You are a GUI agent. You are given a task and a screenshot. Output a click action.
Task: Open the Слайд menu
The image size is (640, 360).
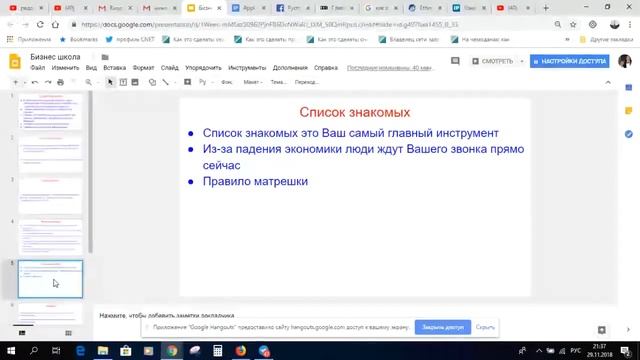tap(169, 68)
